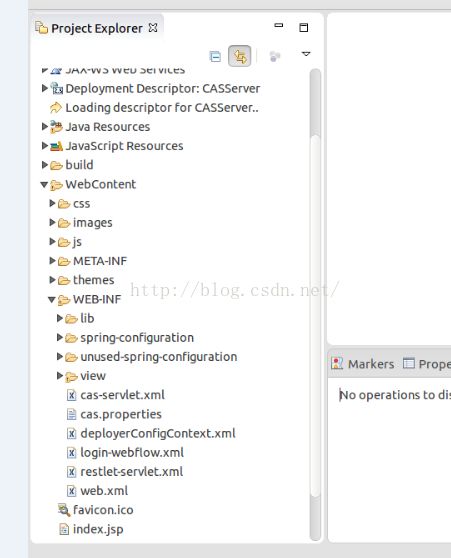The image size is (451, 558).
Task: Expand the css folder
Action: pos(52,203)
